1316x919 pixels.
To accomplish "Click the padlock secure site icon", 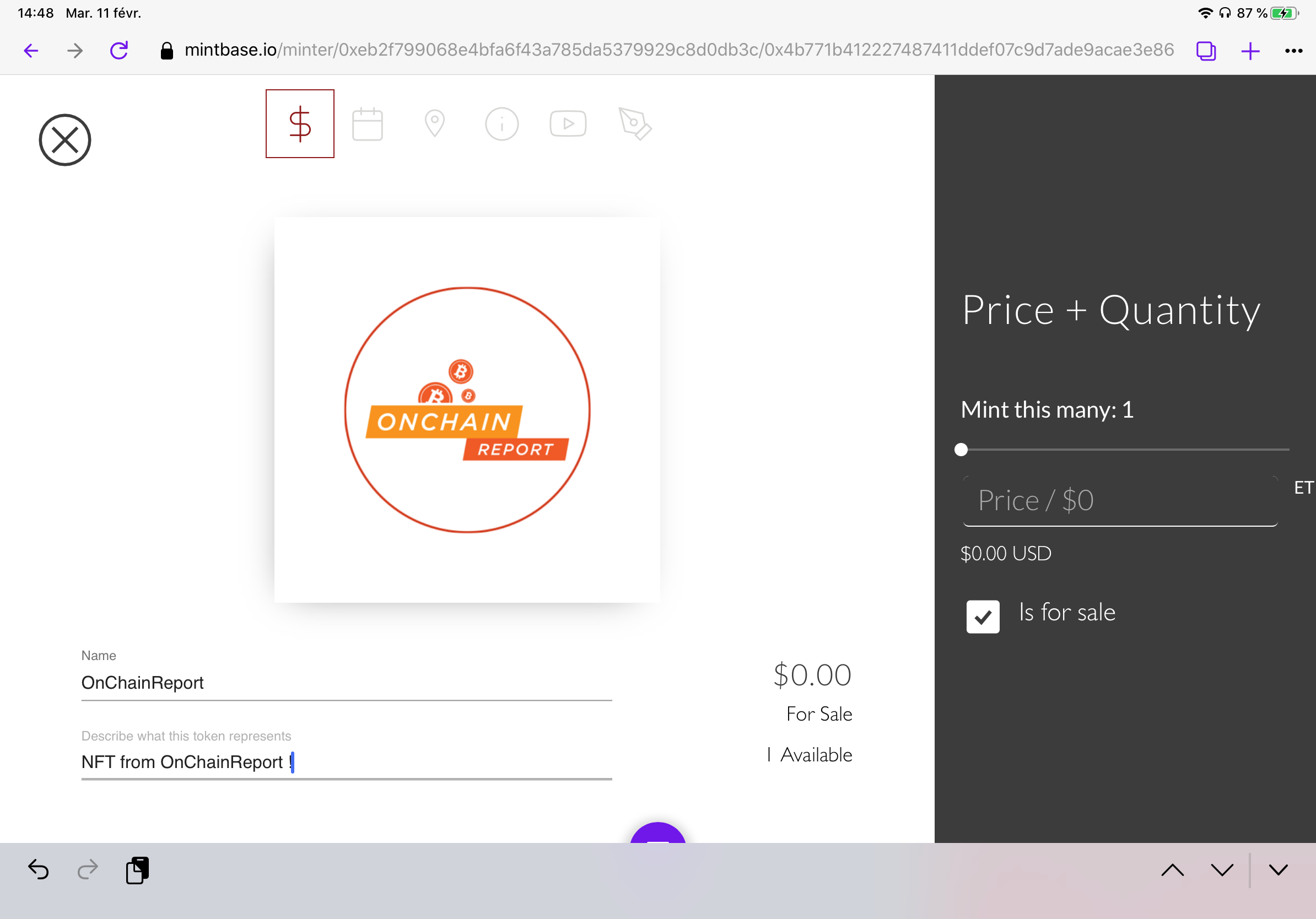I will (x=167, y=51).
